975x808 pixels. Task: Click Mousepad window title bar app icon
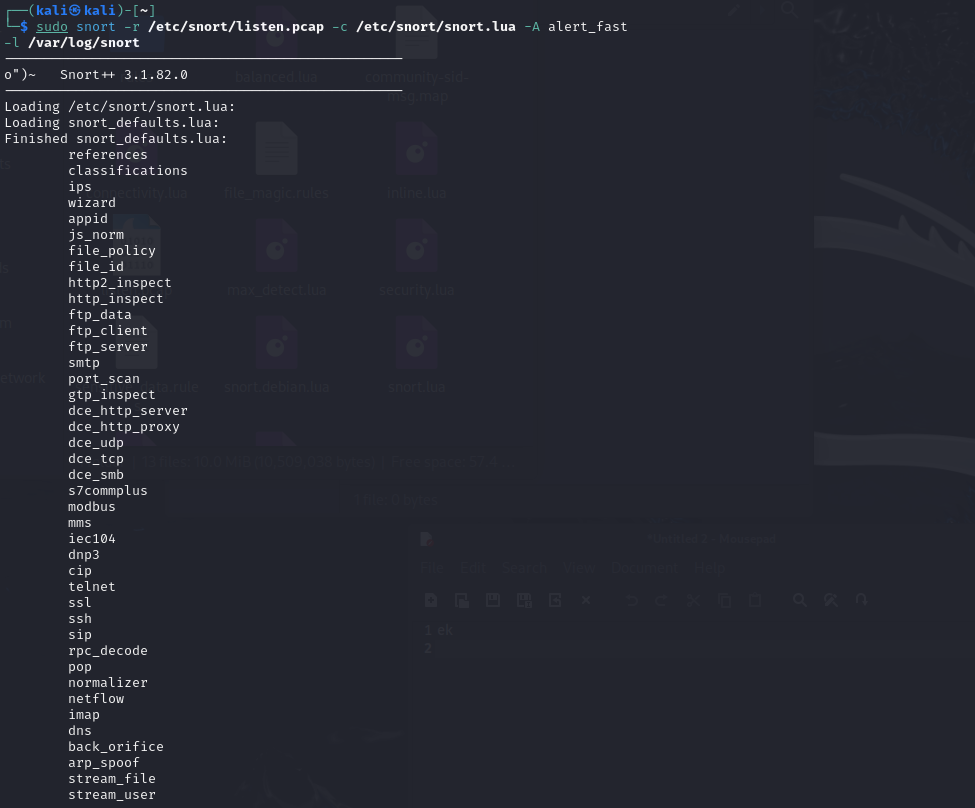[426, 539]
